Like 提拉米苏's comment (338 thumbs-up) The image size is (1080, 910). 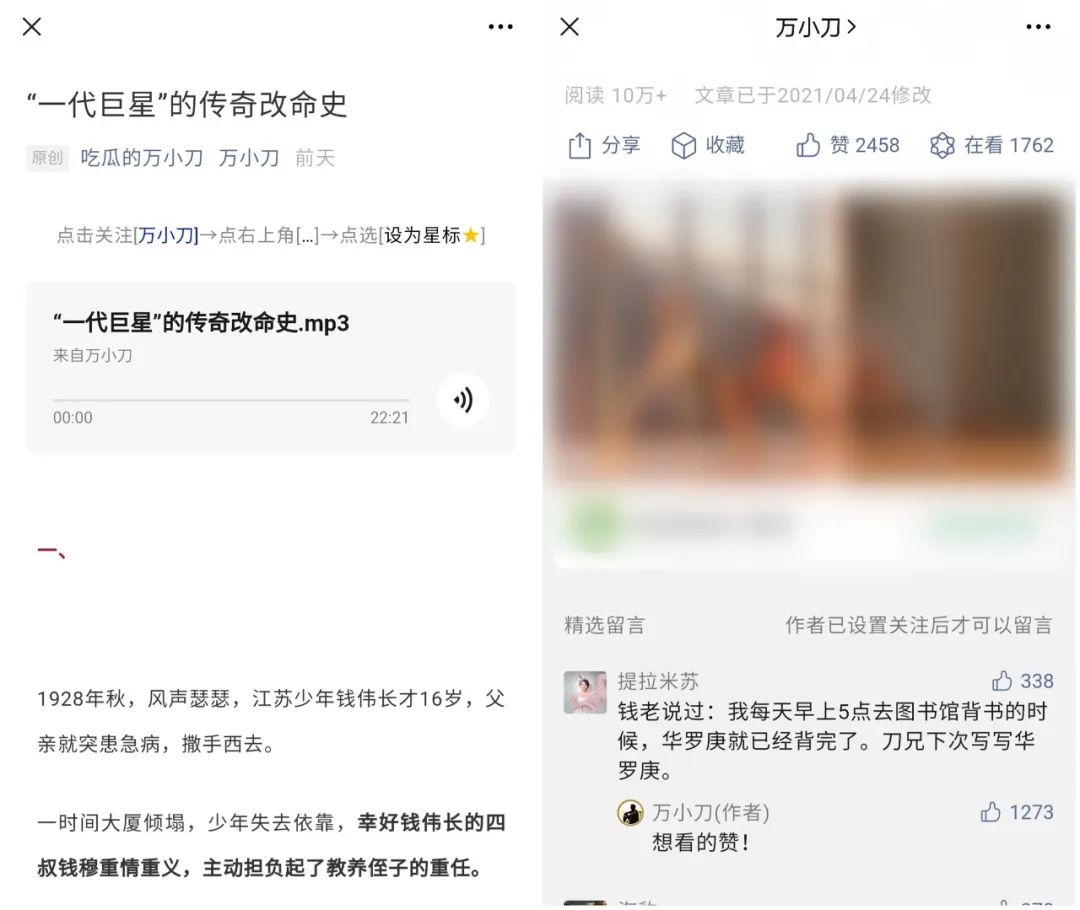tap(1001, 681)
